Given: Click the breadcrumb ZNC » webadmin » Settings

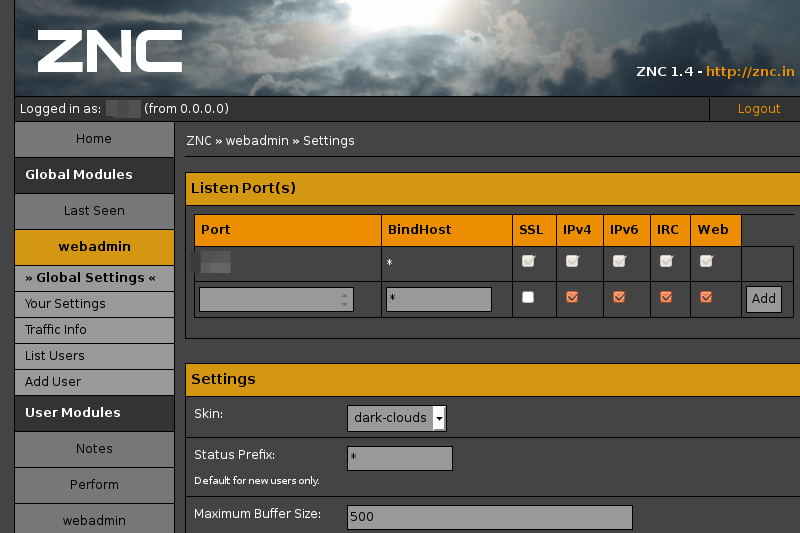Looking at the screenshot, I should pyautogui.click(x=270, y=141).
